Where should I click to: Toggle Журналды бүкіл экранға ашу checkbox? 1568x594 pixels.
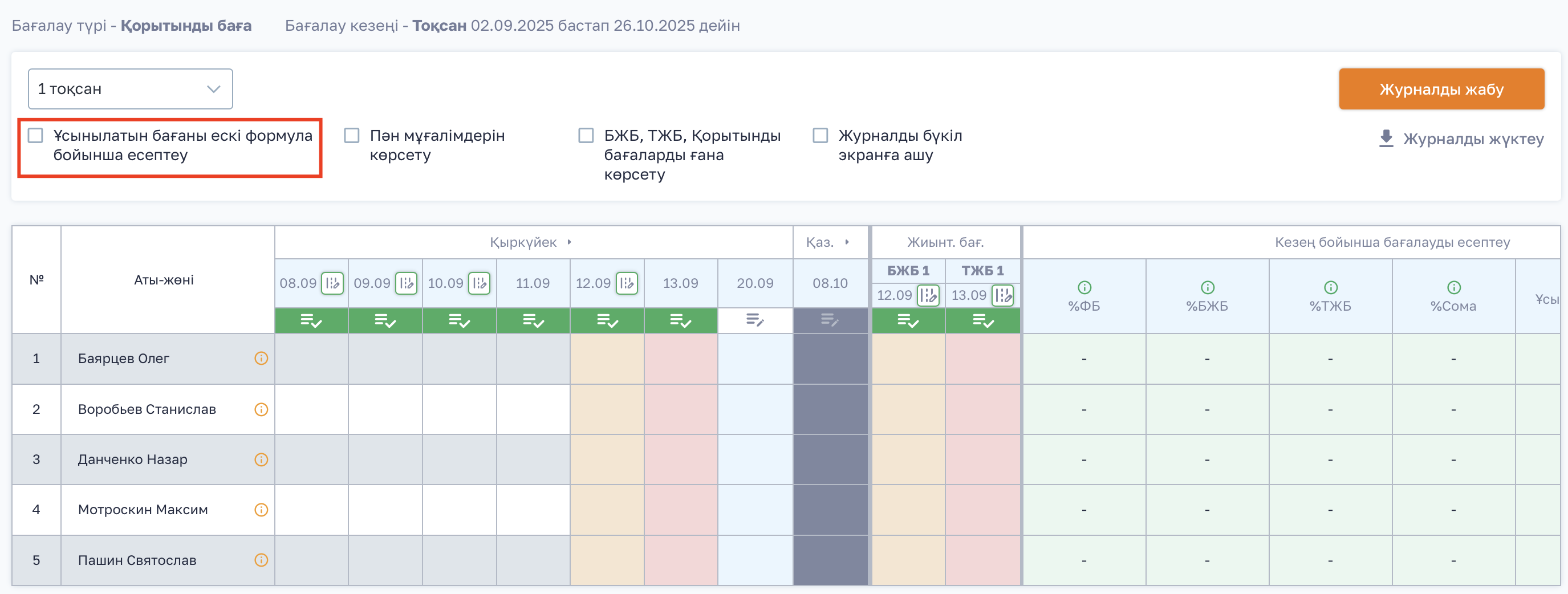coord(820,135)
